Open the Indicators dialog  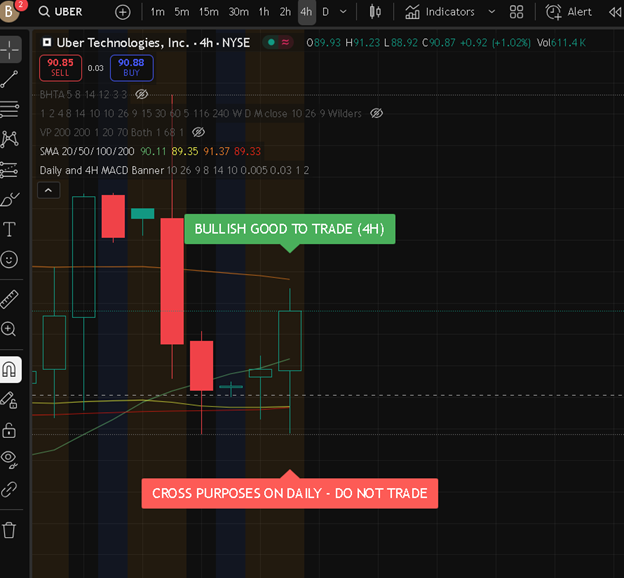coord(440,12)
